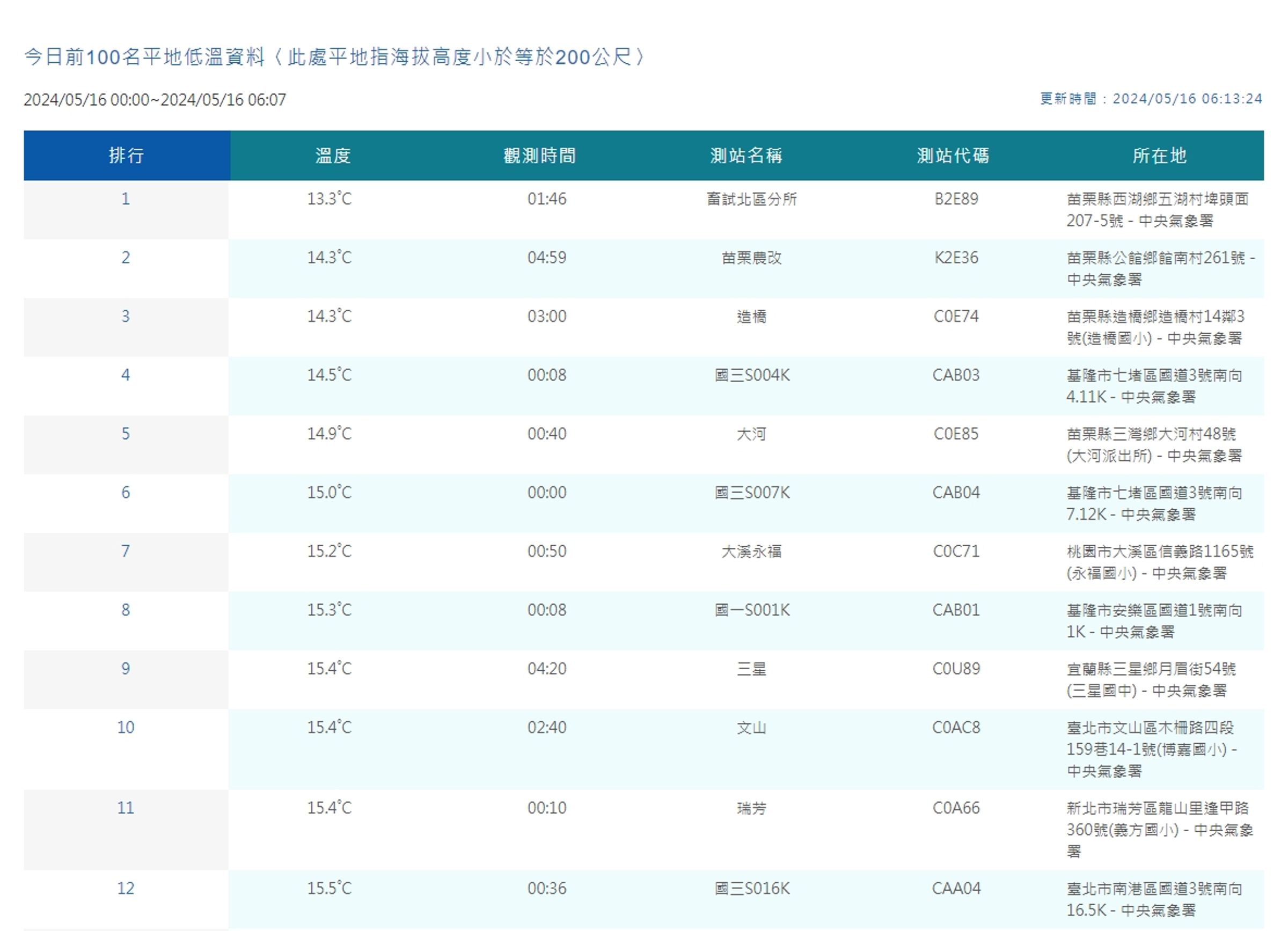Click observation time 04:20
This screenshot has height=931, width=1288.
tap(547, 669)
